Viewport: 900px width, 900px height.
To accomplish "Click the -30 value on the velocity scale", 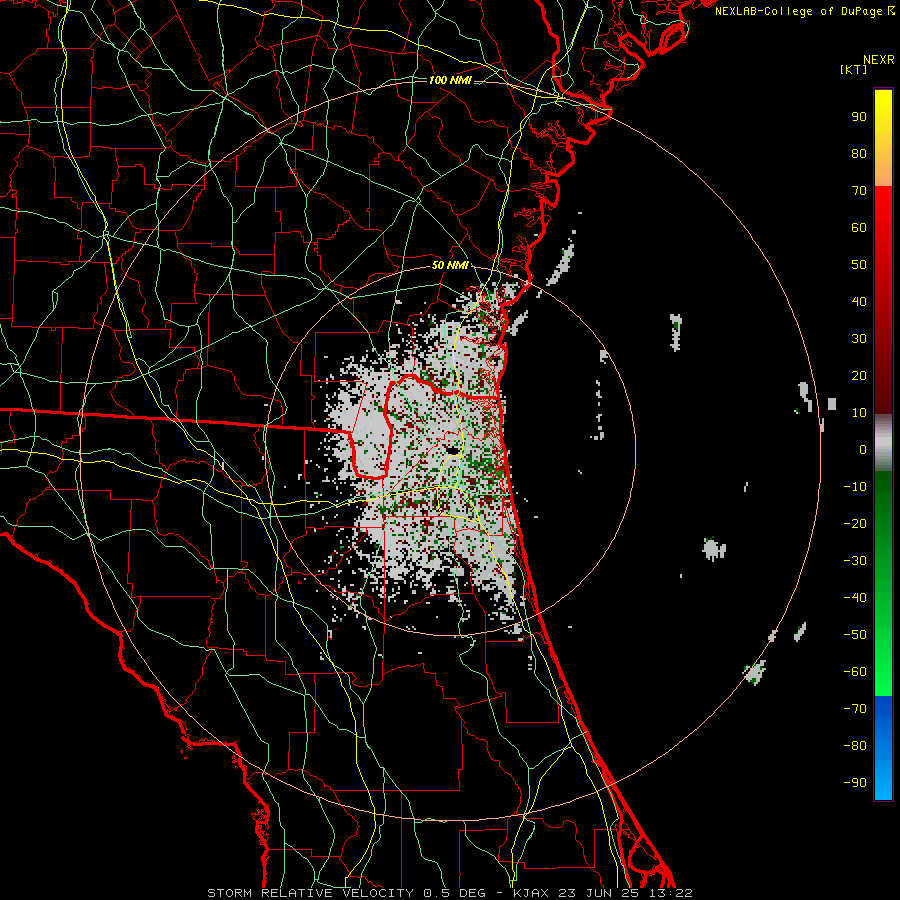I will pyautogui.click(x=855, y=561).
